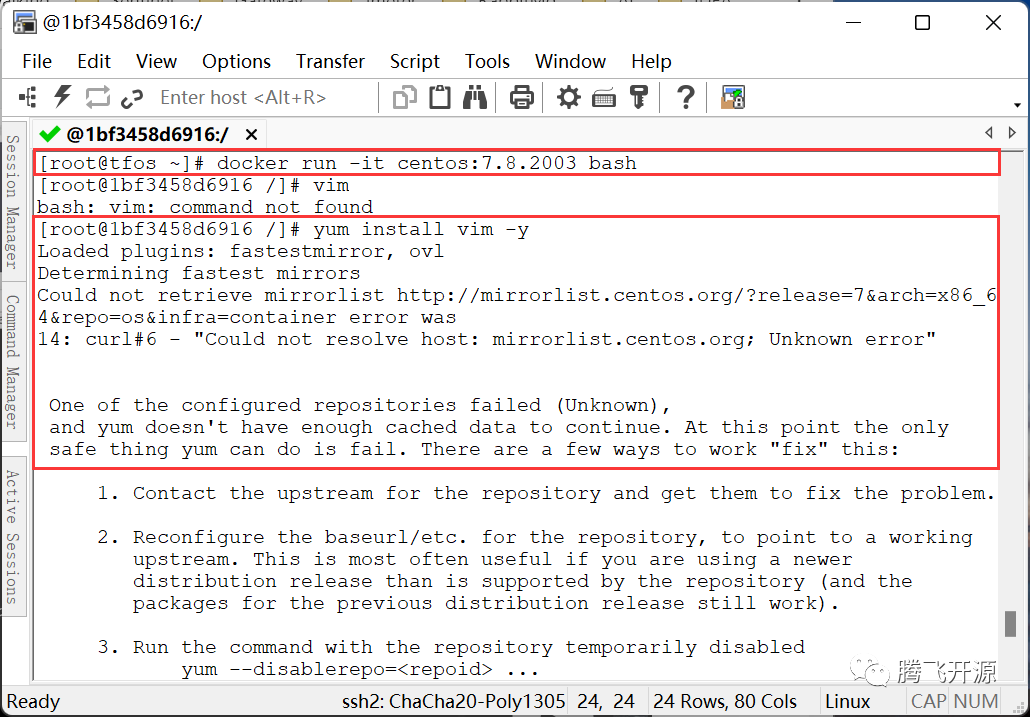Click the docker run command line

[x=337, y=163]
